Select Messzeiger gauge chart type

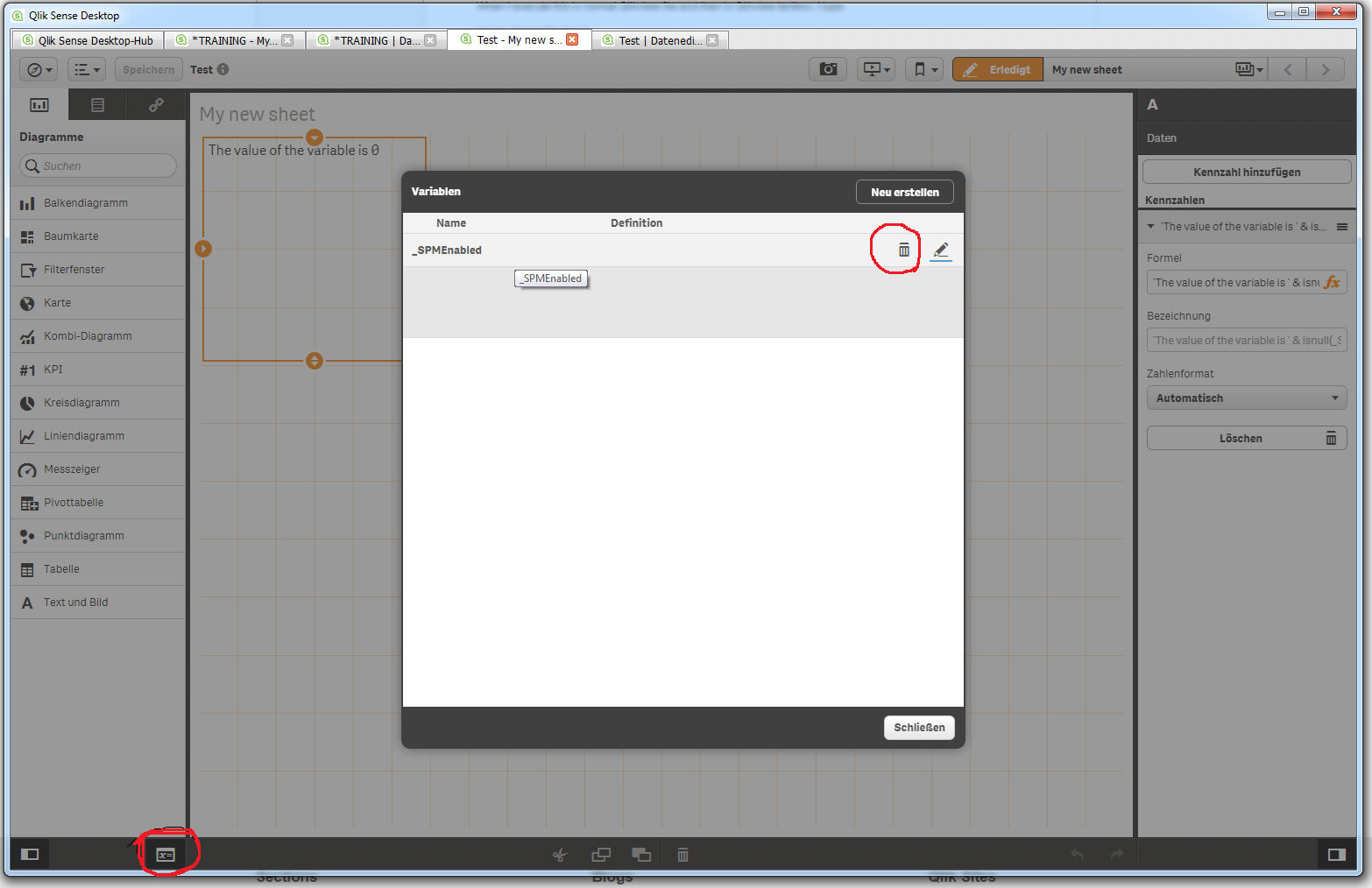coord(98,469)
